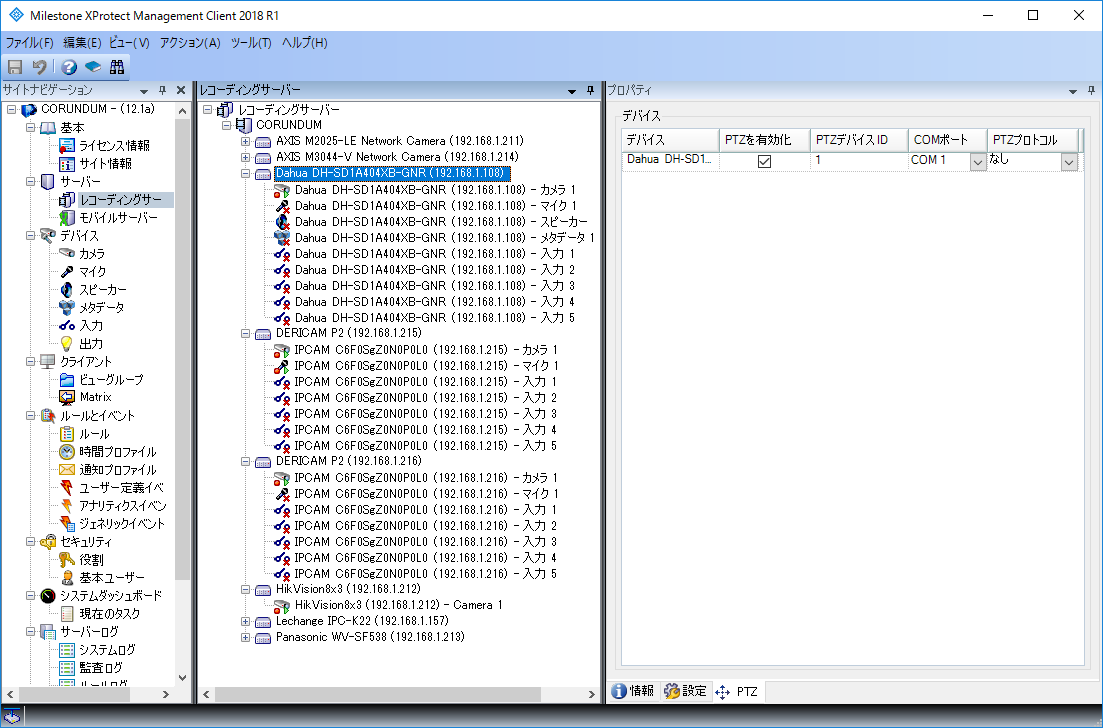Viewport: 1103px width, 728px height.
Task: Open the ツール(T) menu
Action: (251, 43)
